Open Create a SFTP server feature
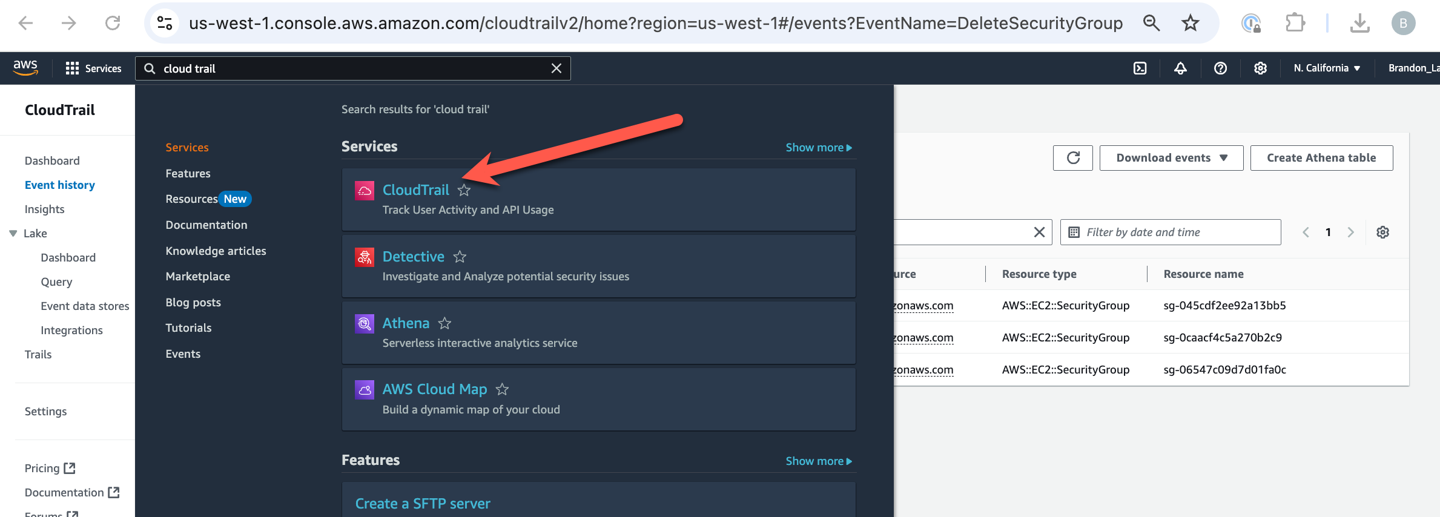The image size is (1440, 517). pos(423,503)
